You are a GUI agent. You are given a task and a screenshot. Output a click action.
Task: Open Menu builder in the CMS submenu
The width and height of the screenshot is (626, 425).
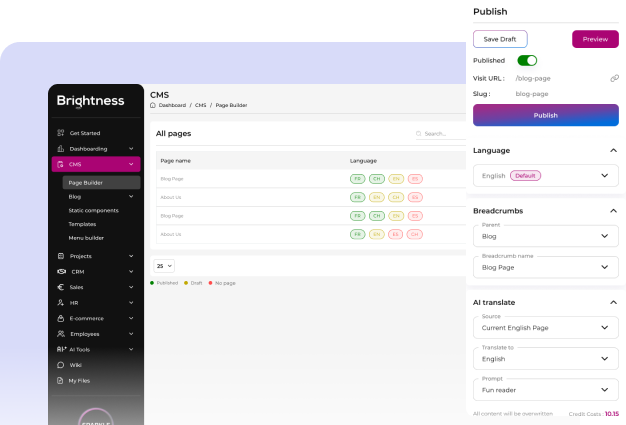tap(86, 238)
